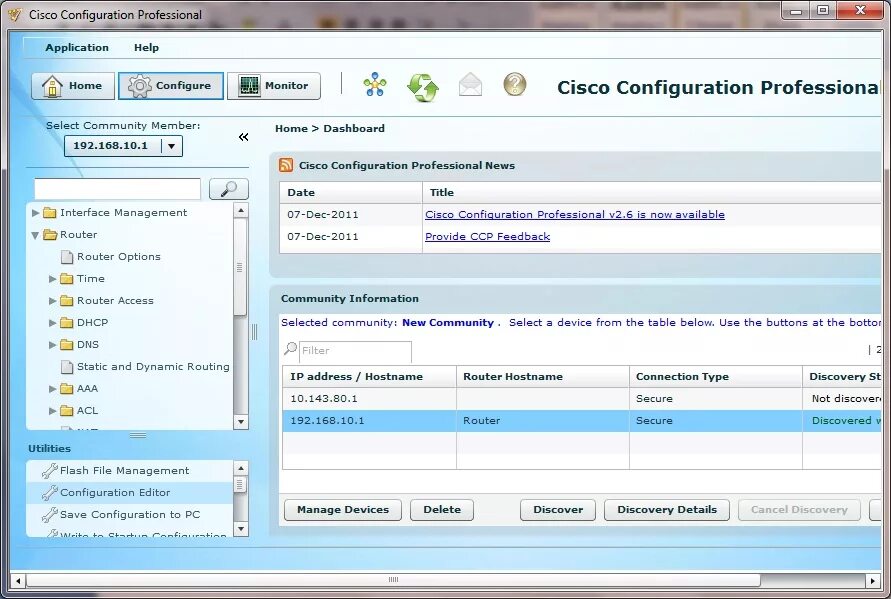Open the Monitor view
This screenshot has width=891, height=599.
tap(274, 86)
